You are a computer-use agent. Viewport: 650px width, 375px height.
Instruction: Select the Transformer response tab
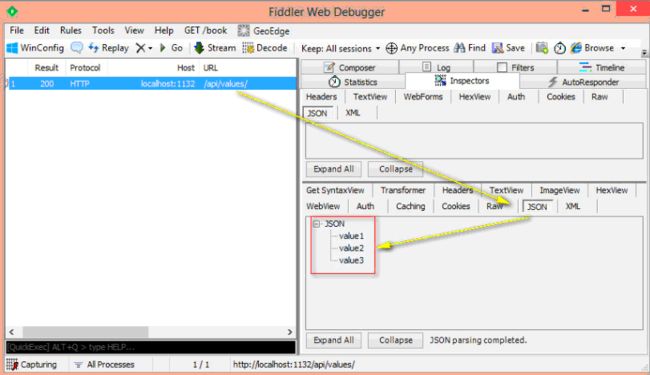(403, 190)
